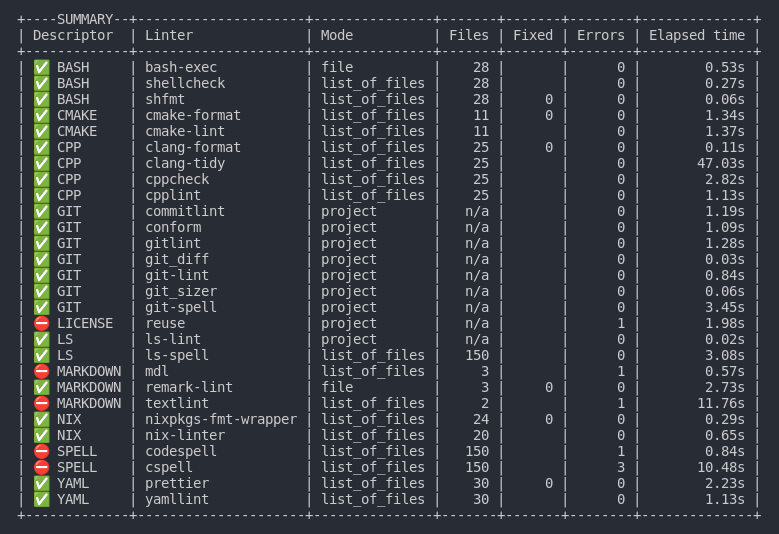The height and width of the screenshot is (534, 779).
Task: Click the green check on clang-tidy row
Action: [x=41, y=163]
